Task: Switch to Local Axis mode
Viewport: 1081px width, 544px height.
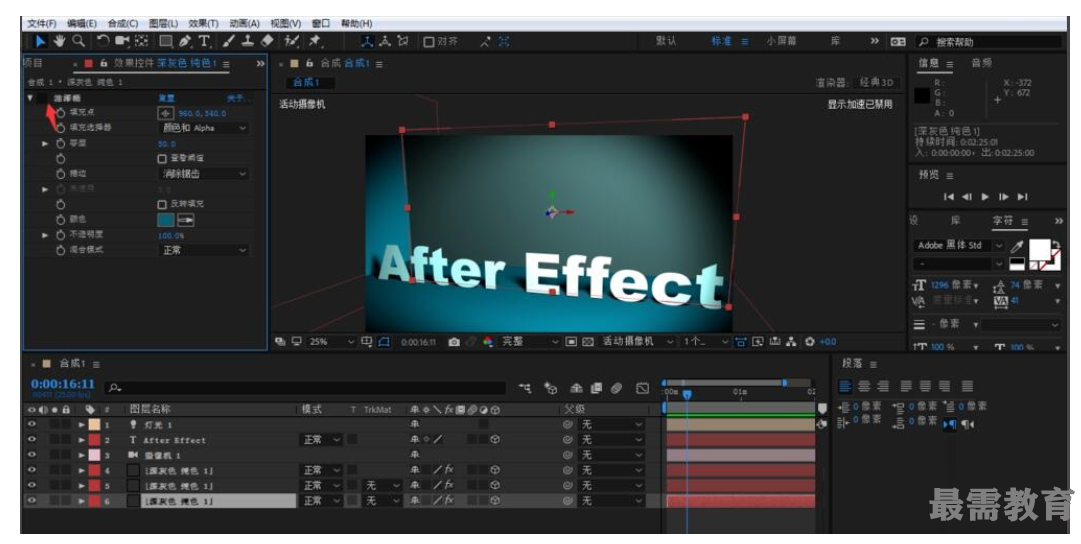Action: click(367, 41)
